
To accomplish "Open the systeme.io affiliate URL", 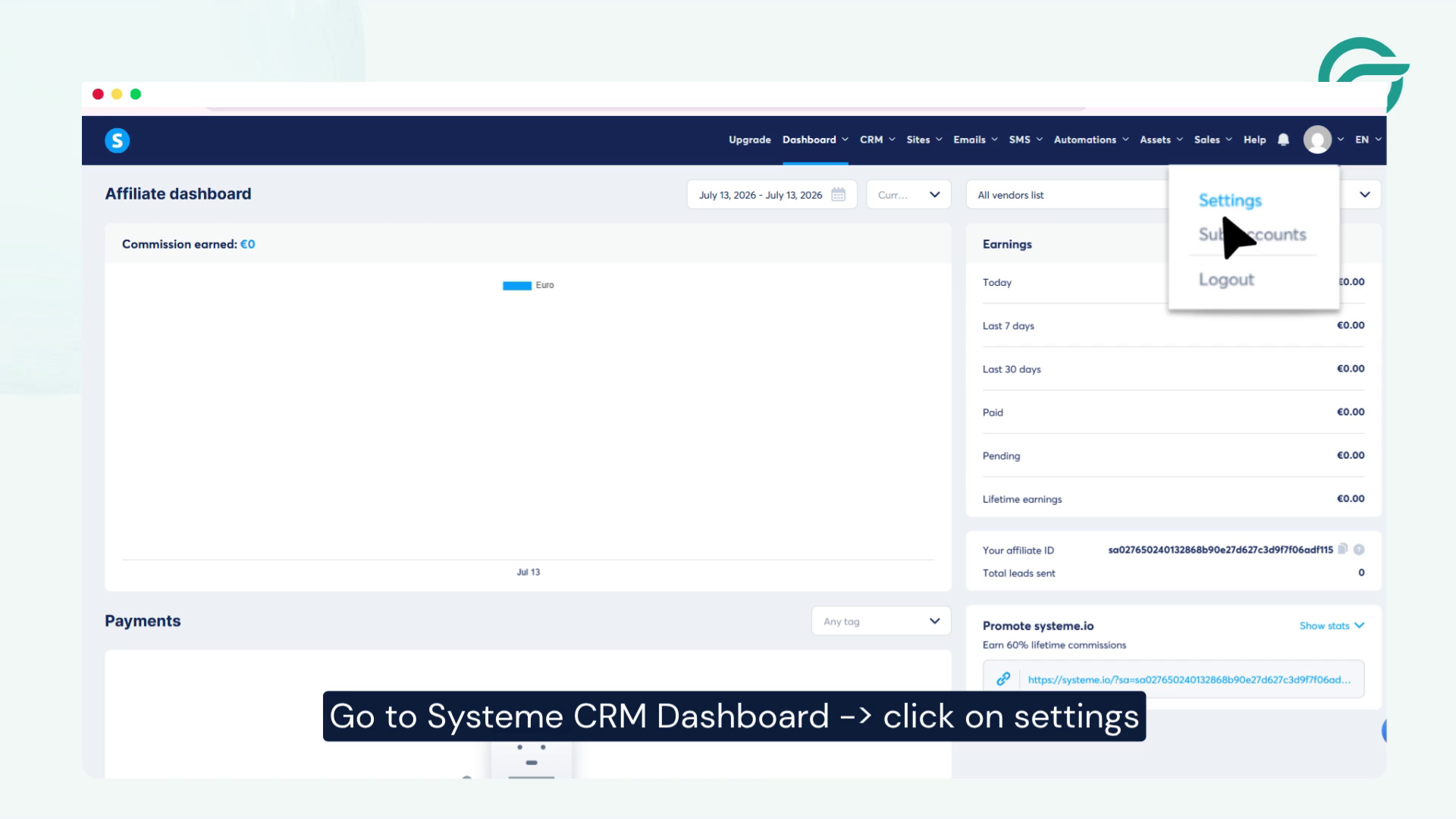I will click(1189, 679).
